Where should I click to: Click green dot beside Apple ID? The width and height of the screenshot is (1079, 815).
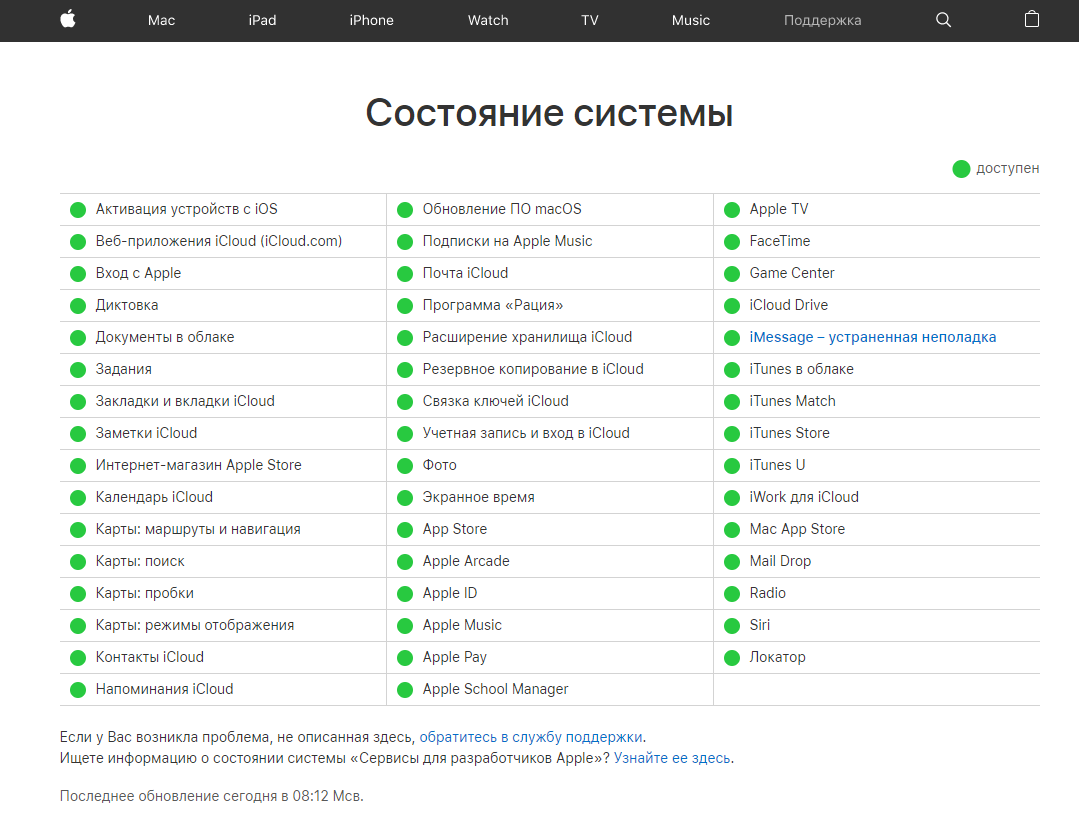pyautogui.click(x=405, y=594)
